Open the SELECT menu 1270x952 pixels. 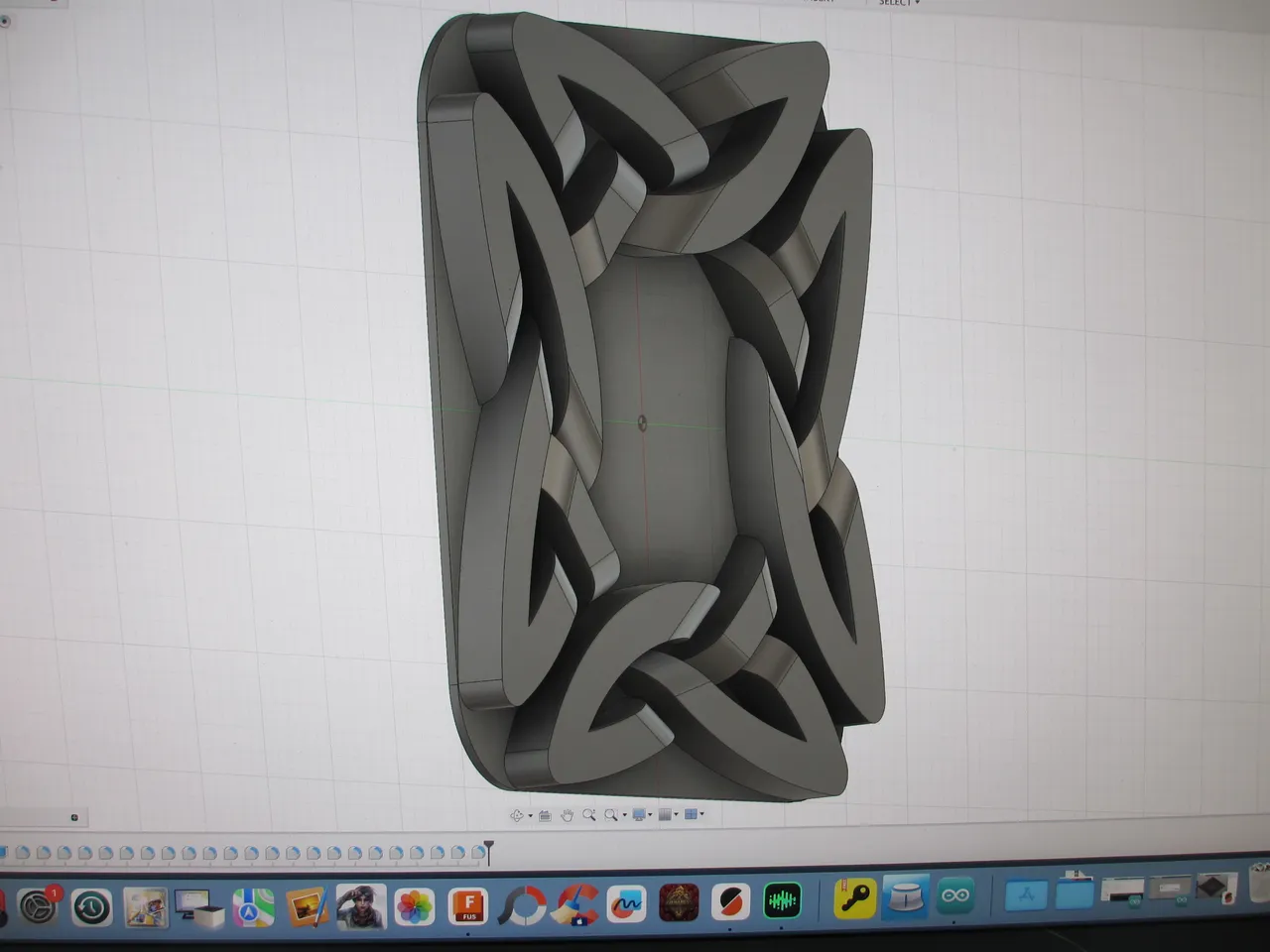coord(896,4)
